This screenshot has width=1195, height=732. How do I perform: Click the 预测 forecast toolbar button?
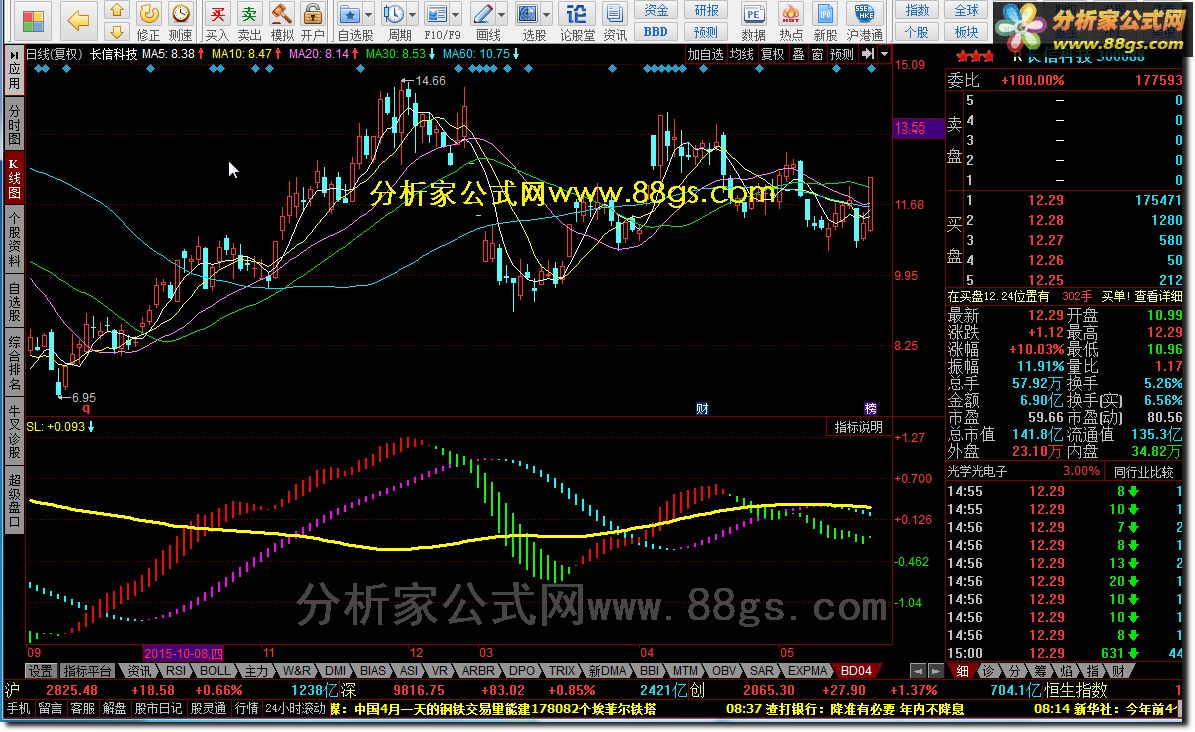[706, 32]
